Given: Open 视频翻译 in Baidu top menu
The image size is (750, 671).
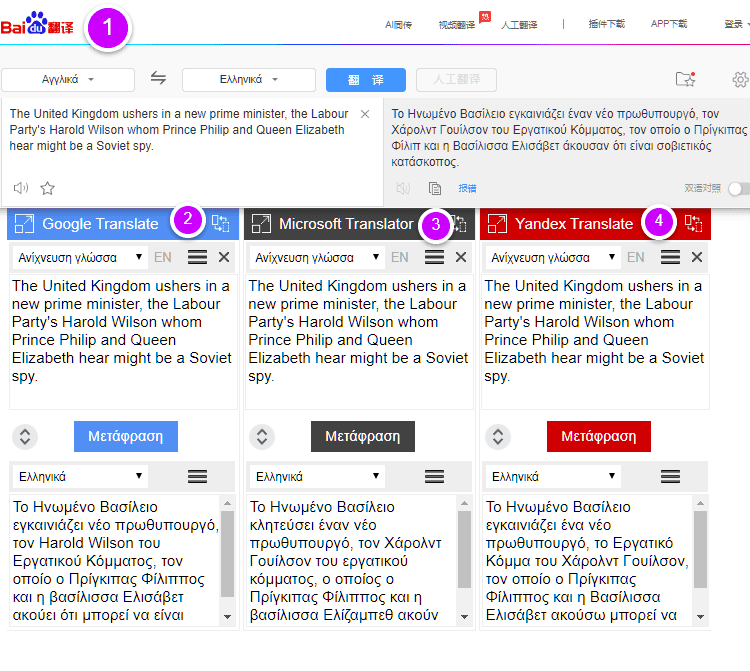Looking at the screenshot, I should pos(457,24).
